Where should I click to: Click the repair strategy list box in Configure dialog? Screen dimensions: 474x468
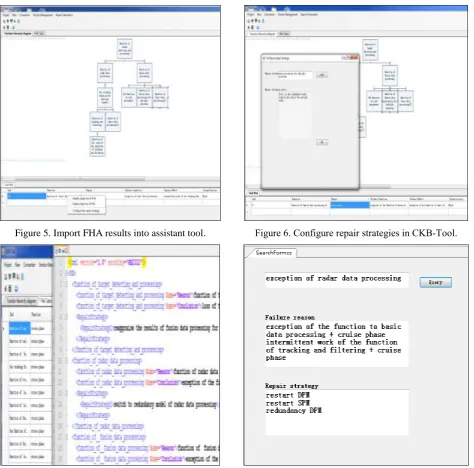294,115
